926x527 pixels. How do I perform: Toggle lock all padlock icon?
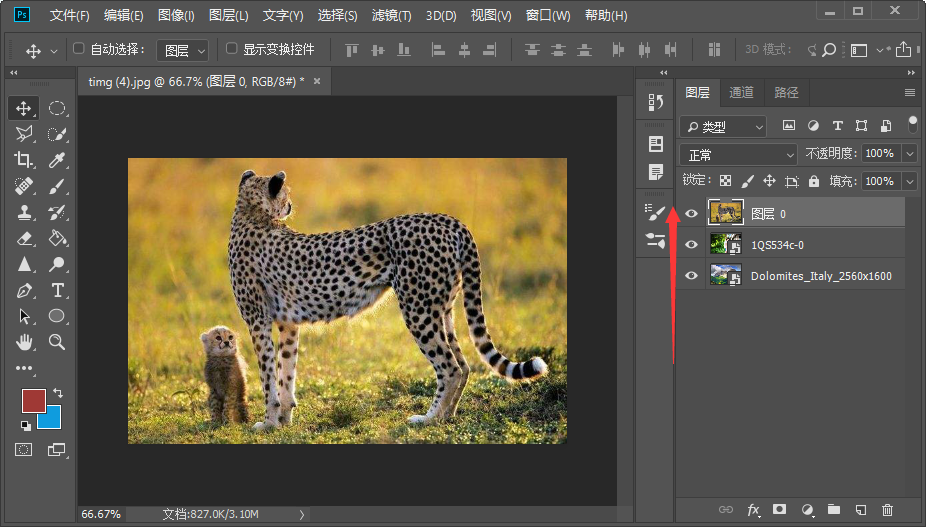coord(814,181)
